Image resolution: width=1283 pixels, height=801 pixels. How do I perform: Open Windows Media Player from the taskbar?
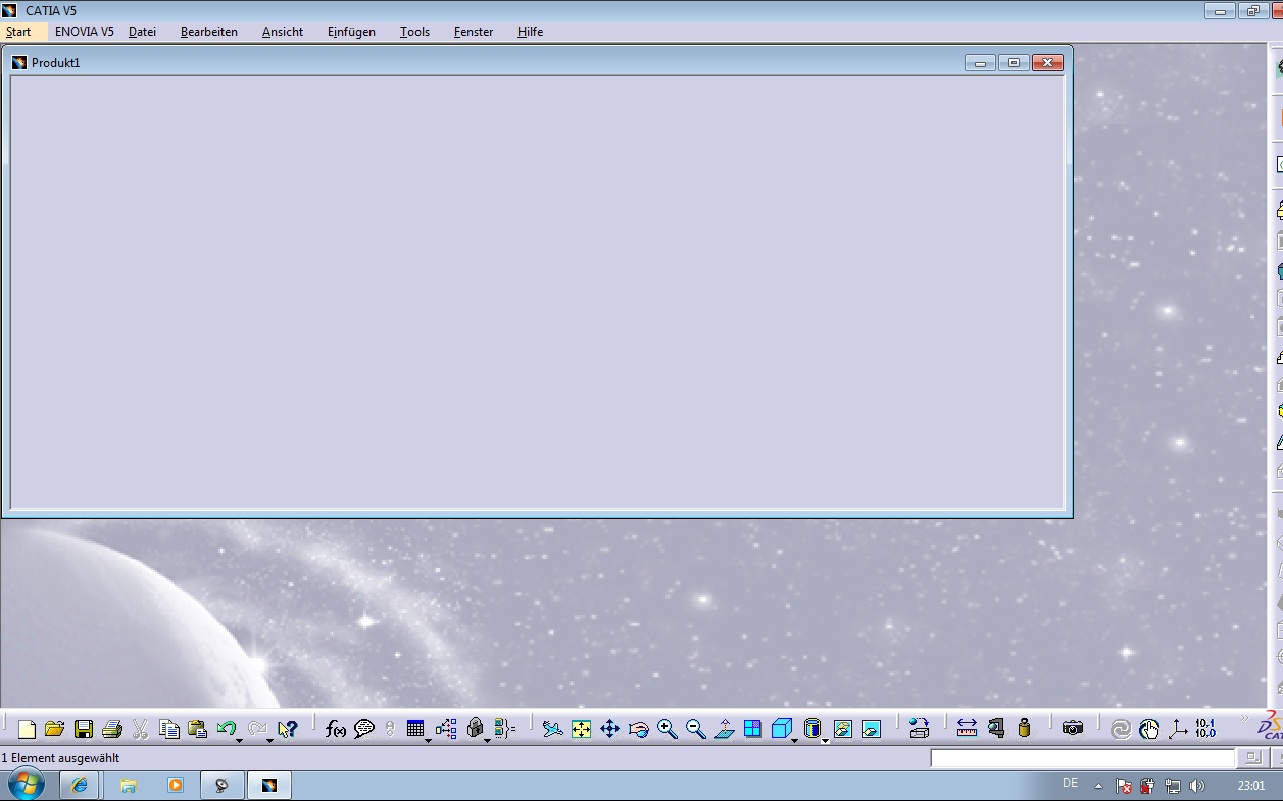click(175, 786)
